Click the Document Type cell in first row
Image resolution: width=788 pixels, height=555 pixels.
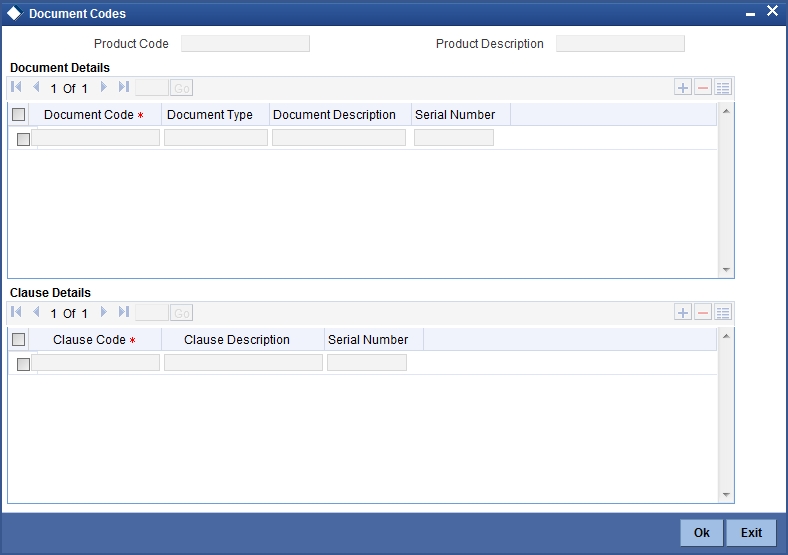(x=216, y=138)
